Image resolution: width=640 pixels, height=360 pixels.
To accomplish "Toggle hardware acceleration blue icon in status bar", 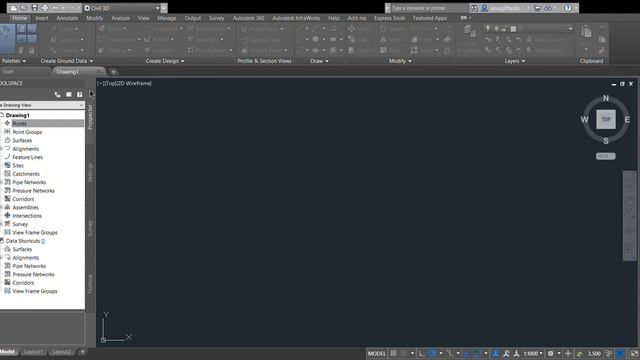I will pos(621,353).
